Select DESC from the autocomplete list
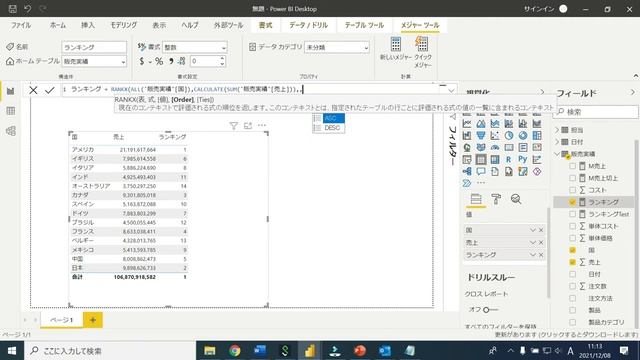This screenshot has height=360, width=640. pyautogui.click(x=329, y=128)
